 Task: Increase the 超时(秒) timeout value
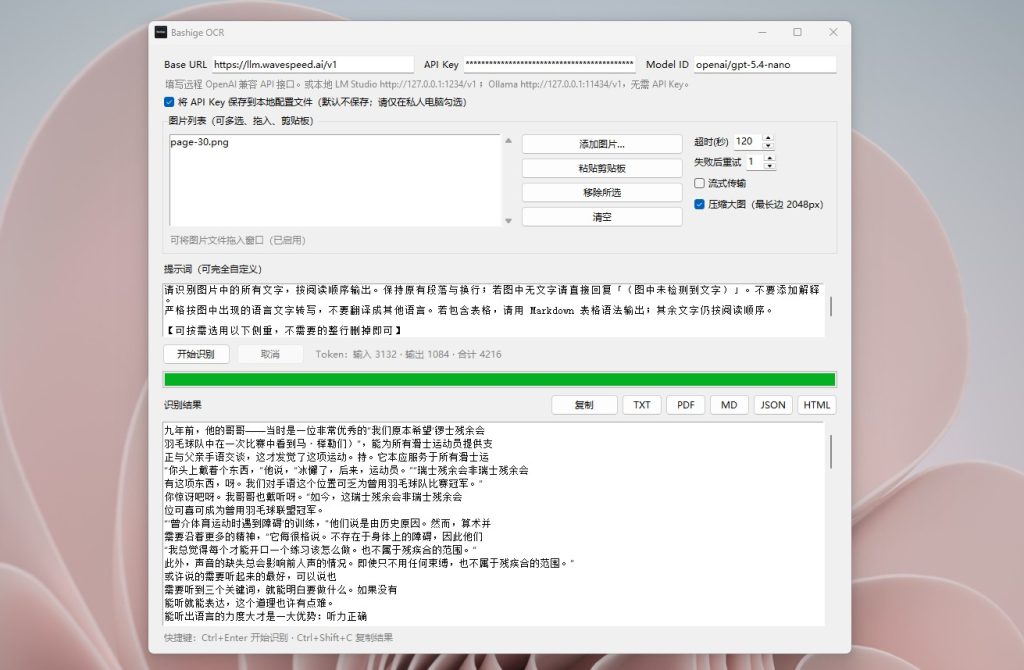(x=768, y=138)
